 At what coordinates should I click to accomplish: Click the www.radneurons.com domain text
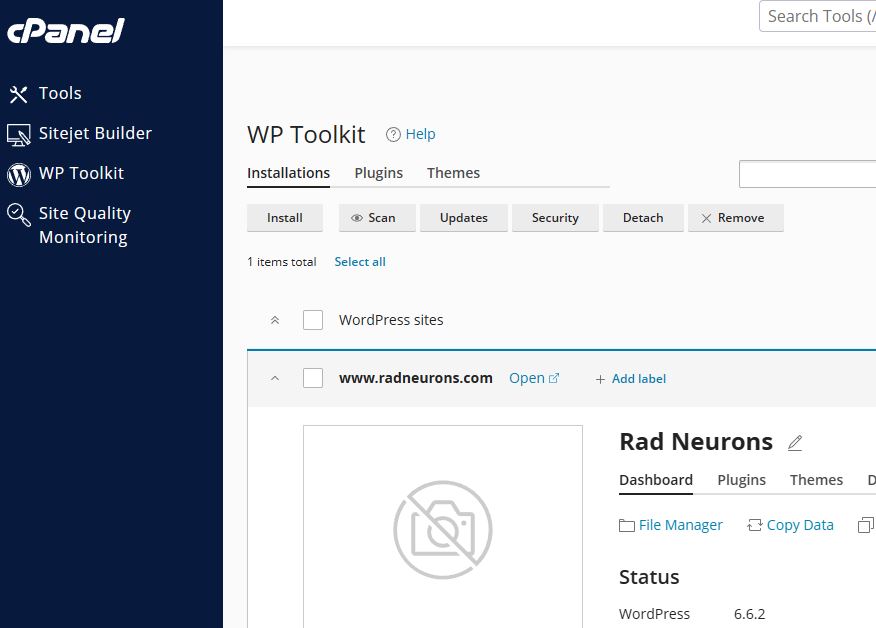point(416,378)
